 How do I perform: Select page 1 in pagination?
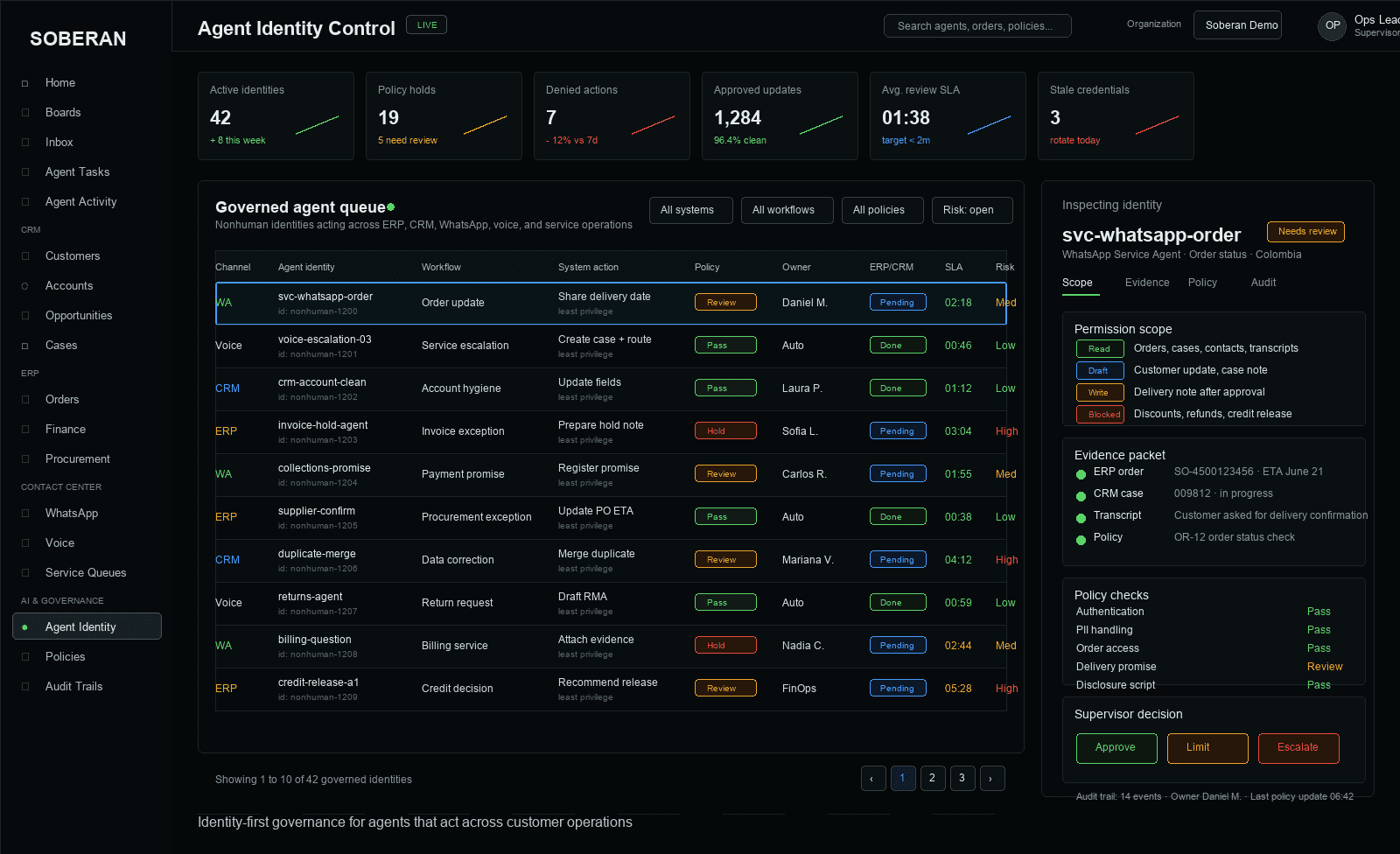903,779
